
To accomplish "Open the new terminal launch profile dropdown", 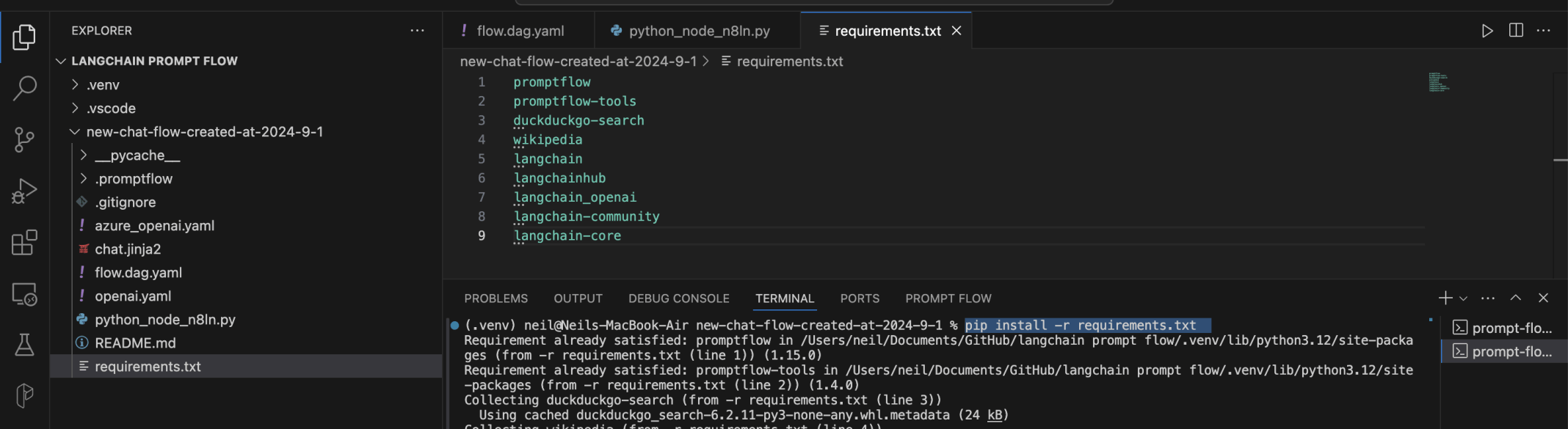I will [x=1463, y=298].
